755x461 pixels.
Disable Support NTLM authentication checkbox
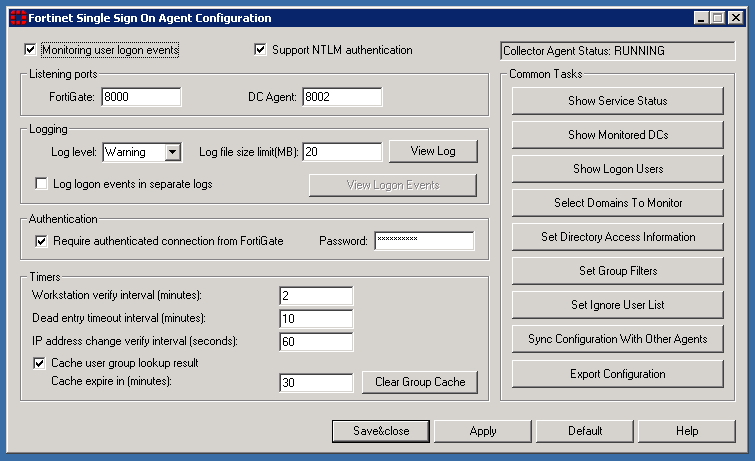coord(260,50)
